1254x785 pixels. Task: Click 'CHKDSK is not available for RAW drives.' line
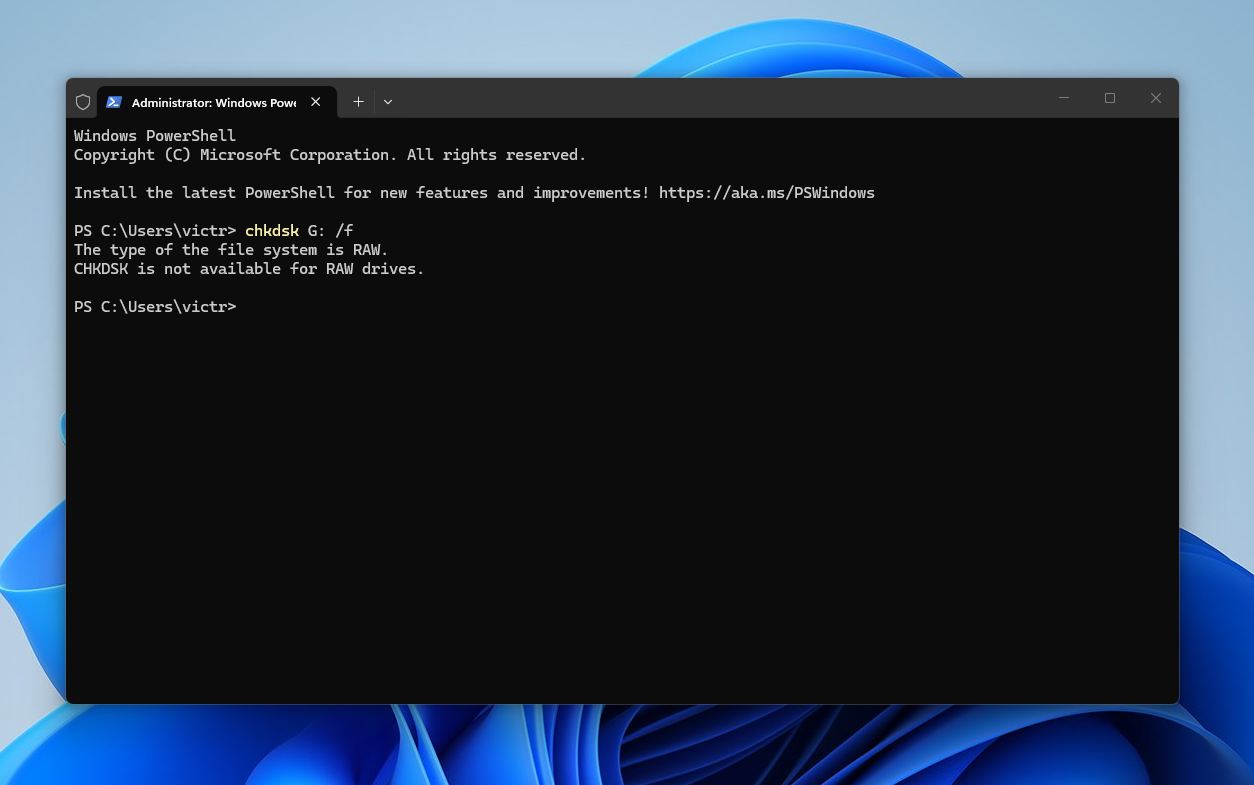[x=249, y=269]
